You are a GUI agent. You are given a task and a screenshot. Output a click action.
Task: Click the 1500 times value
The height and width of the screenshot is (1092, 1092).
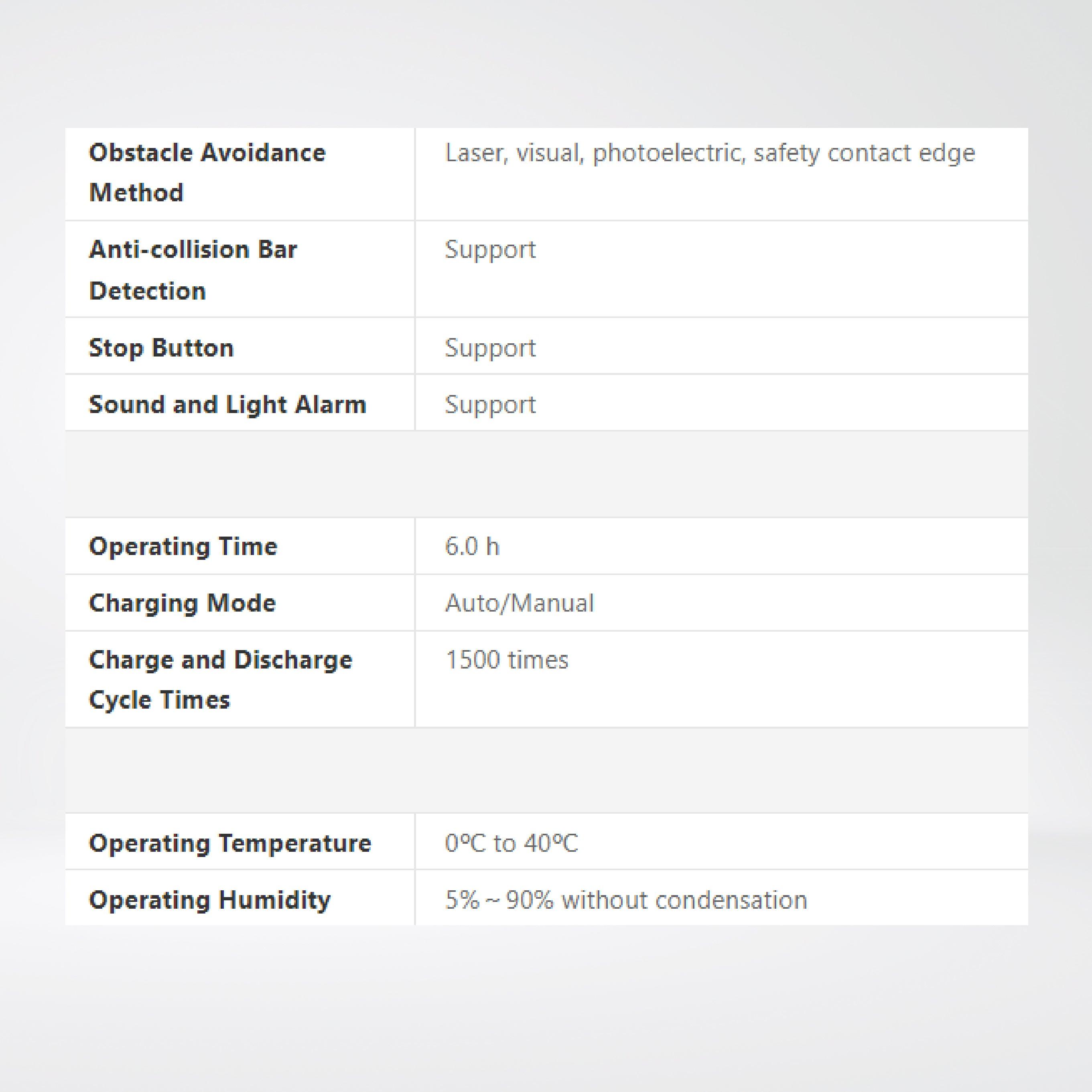click(507, 660)
